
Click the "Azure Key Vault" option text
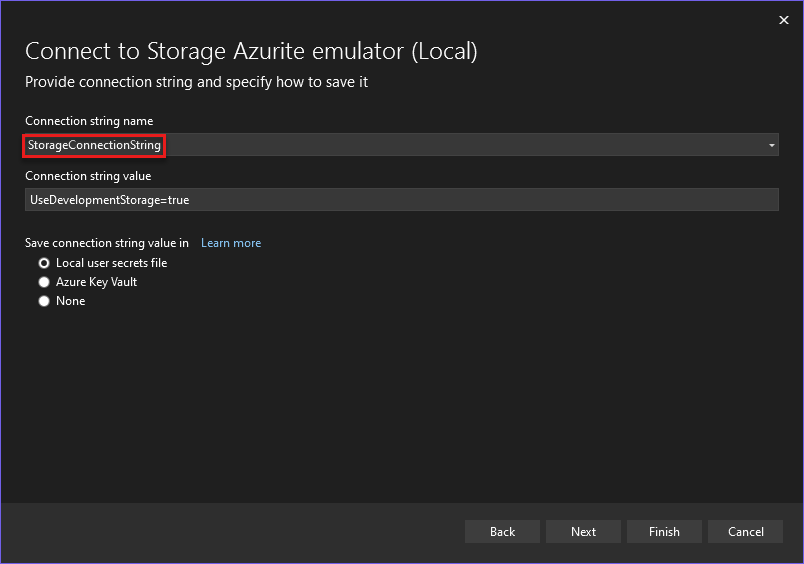tap(96, 282)
